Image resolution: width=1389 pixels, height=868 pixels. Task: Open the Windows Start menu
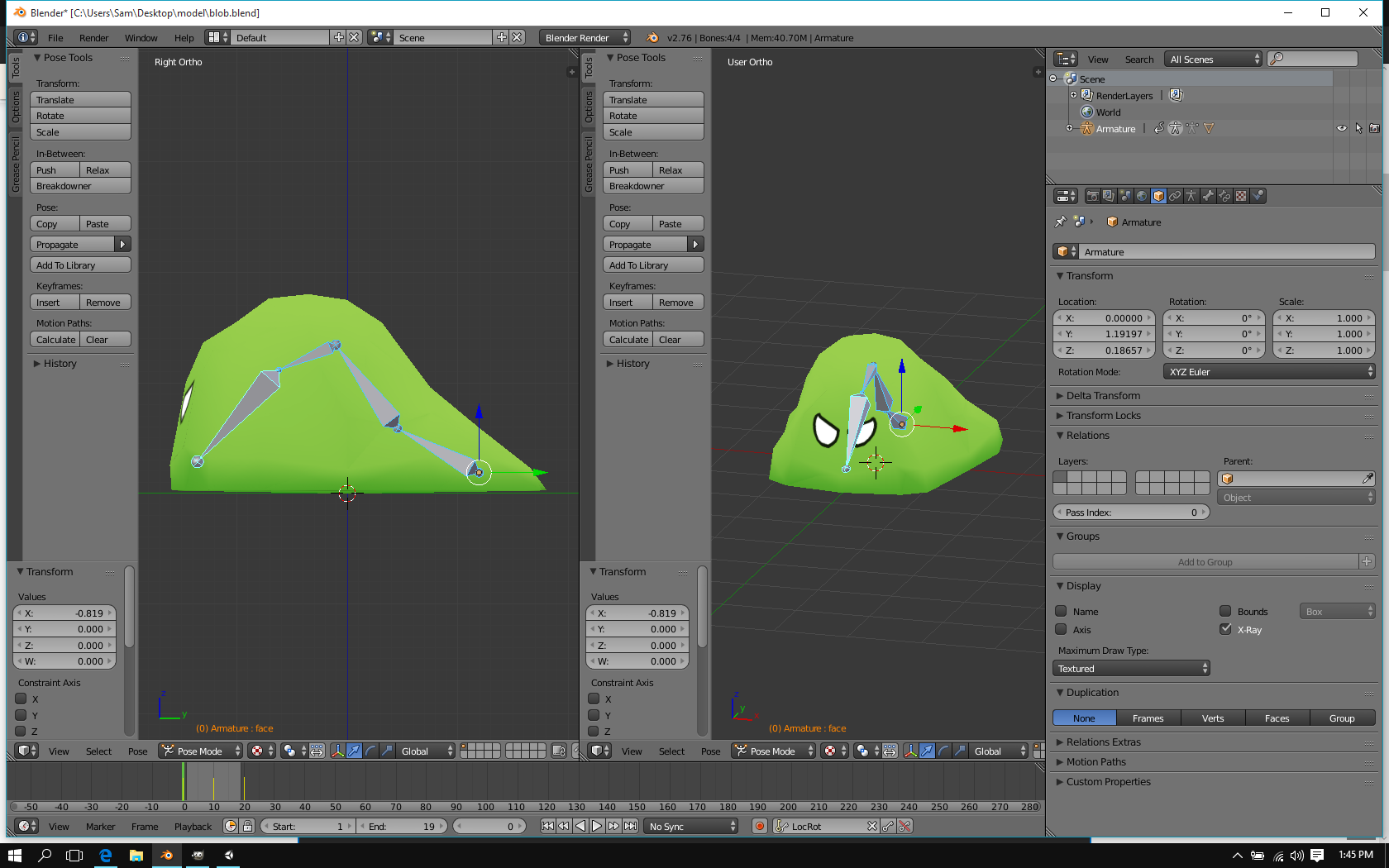[14, 855]
